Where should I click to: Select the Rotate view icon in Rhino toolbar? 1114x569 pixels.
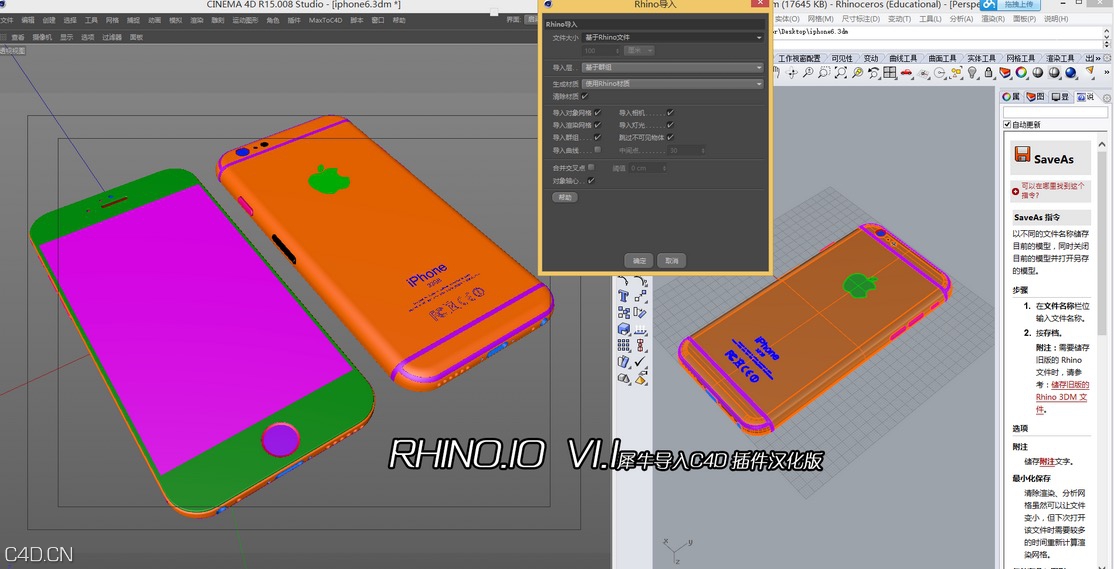pyautogui.click(x=792, y=72)
